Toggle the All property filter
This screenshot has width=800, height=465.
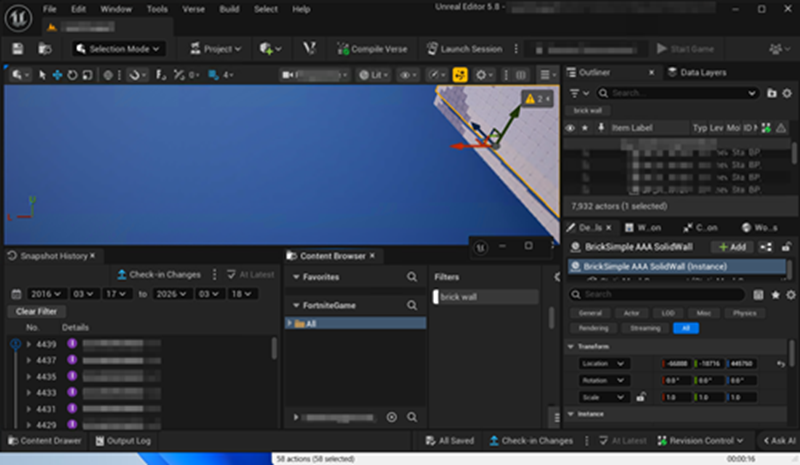point(686,328)
